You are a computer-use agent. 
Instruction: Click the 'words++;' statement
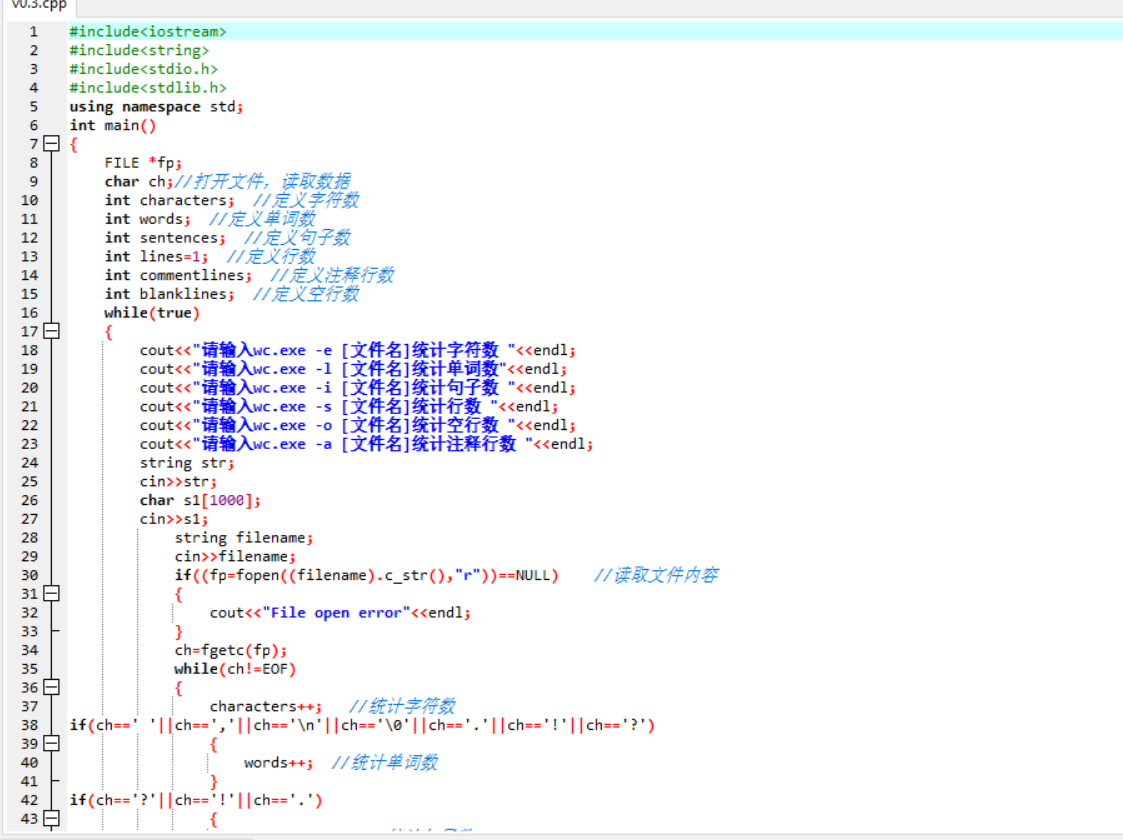pos(279,763)
